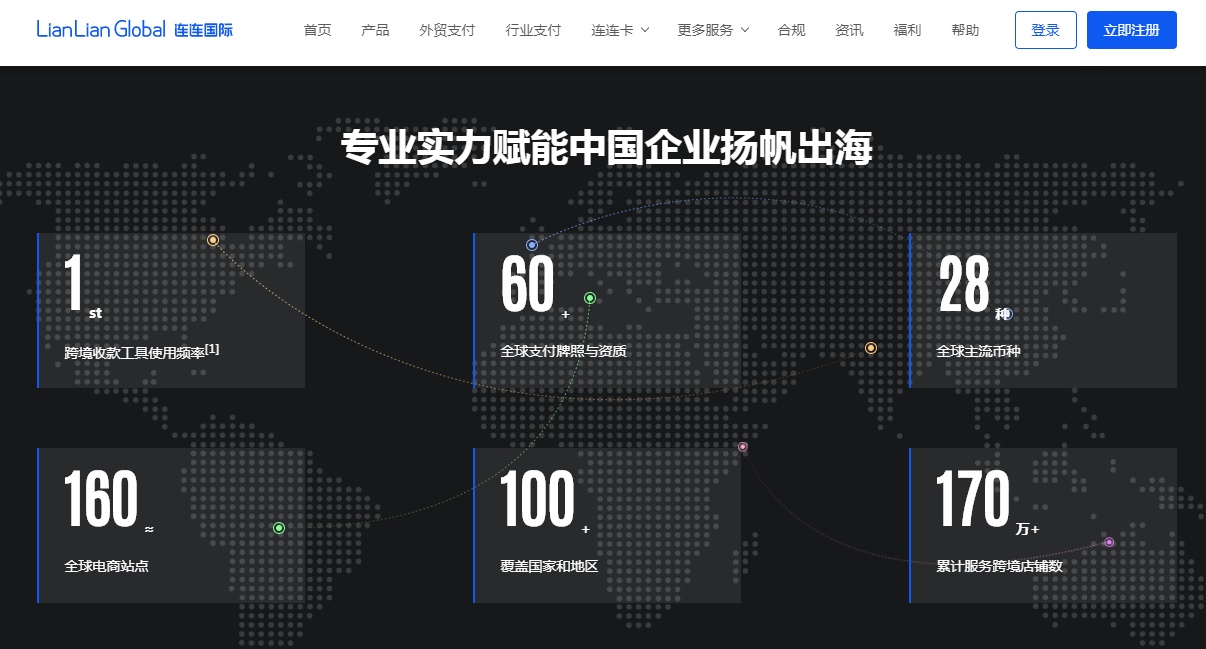Click the 28种 全球主流币种 stat card
1206x649 pixels.
(x=1043, y=310)
